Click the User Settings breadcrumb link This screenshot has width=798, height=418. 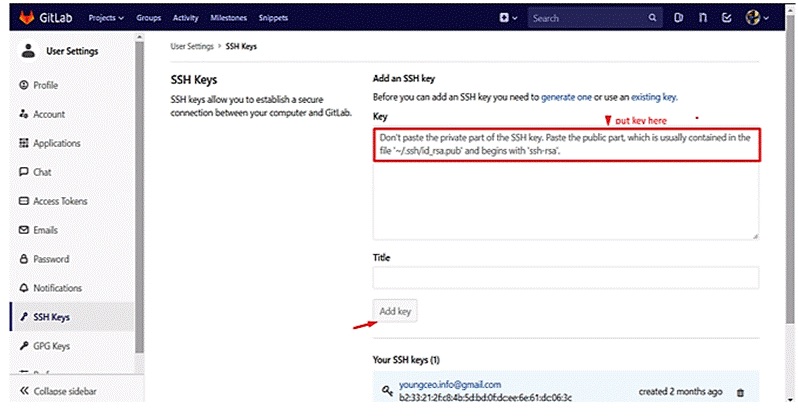pyautogui.click(x=192, y=46)
